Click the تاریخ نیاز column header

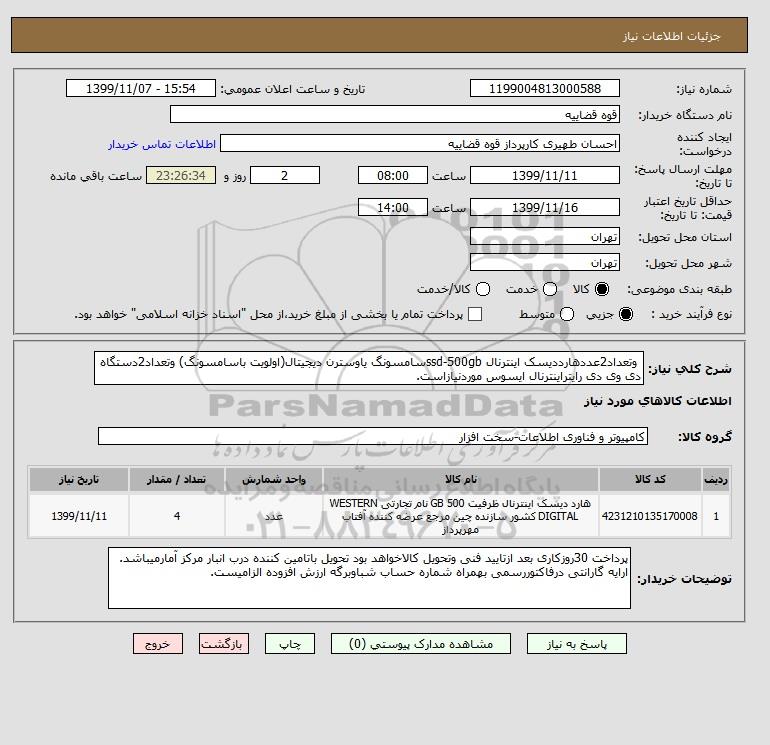79,479
